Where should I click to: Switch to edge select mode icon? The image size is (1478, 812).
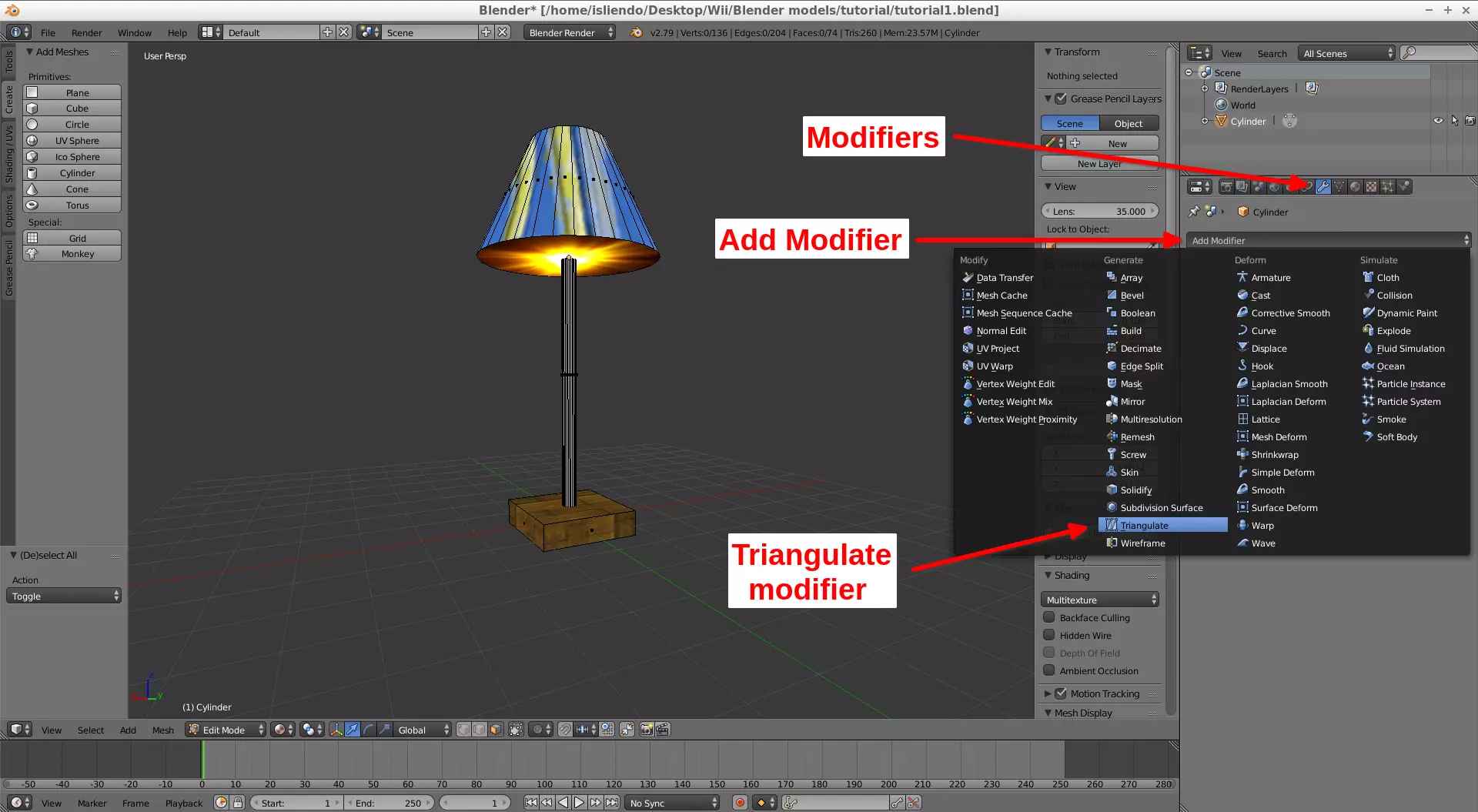(480, 730)
